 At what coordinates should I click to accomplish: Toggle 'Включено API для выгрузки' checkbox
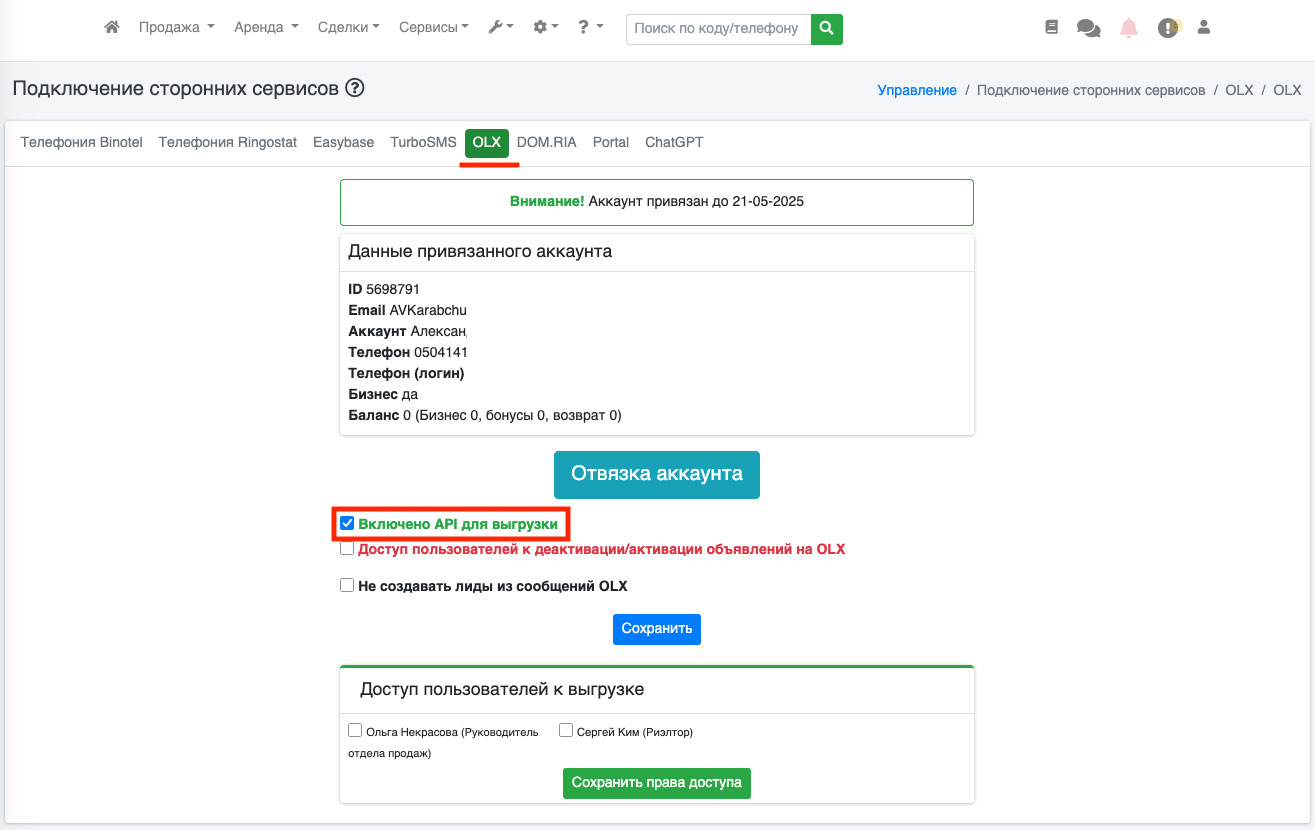347,523
